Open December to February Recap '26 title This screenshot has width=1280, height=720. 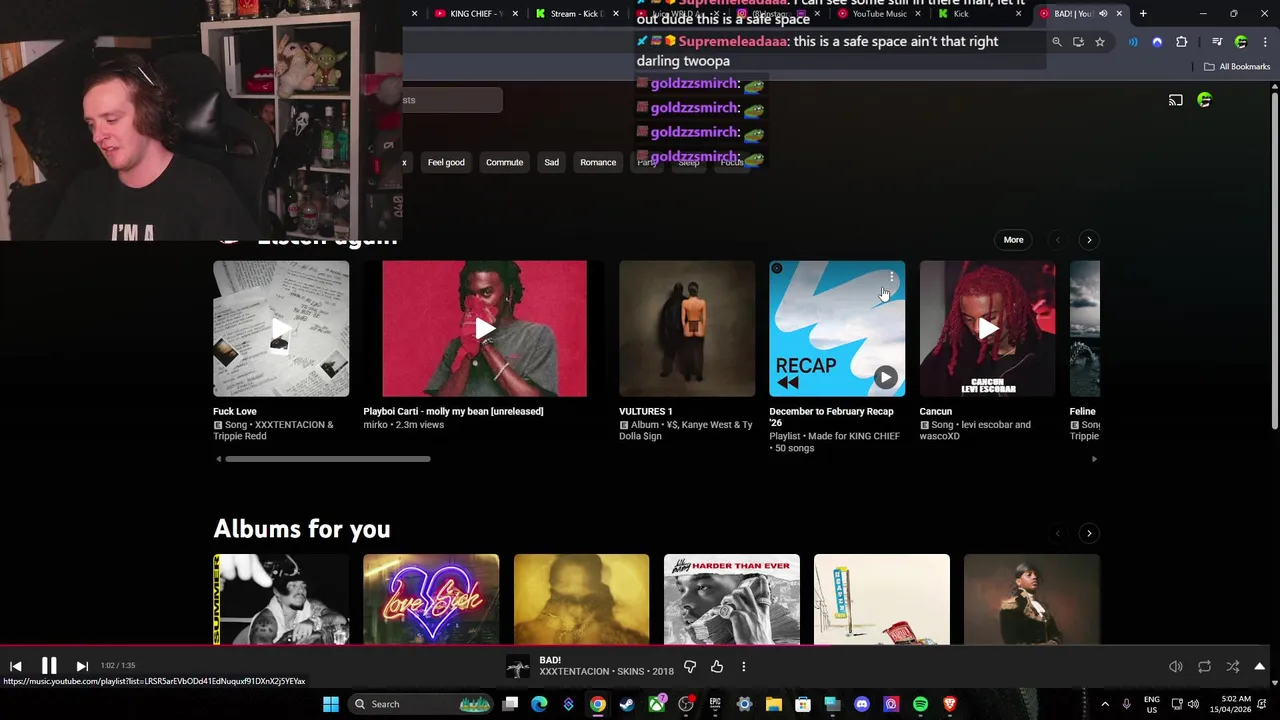click(831, 417)
